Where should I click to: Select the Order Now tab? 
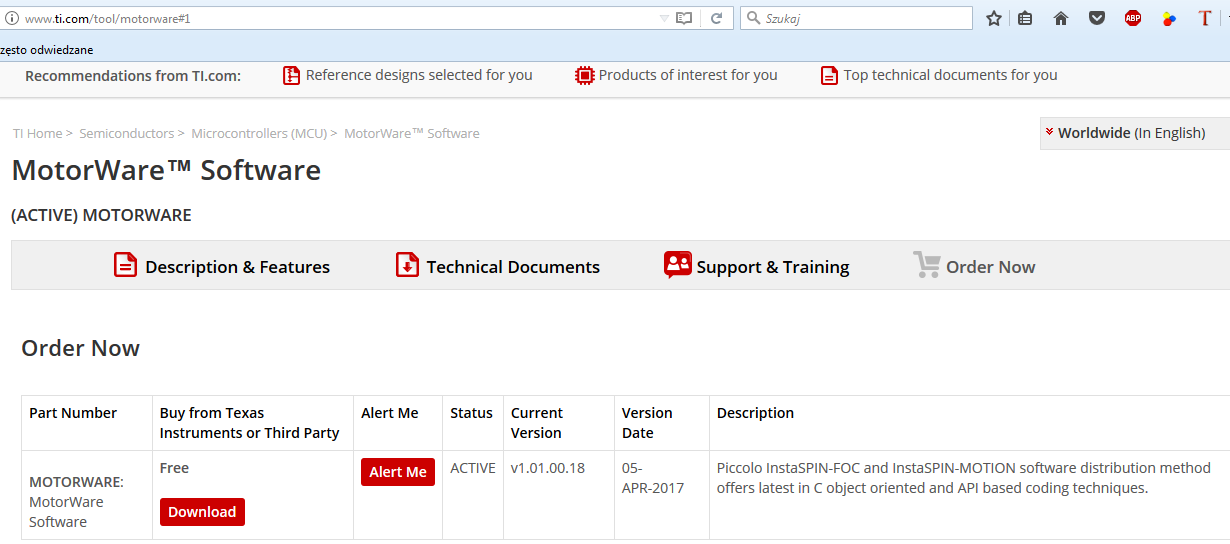click(990, 267)
